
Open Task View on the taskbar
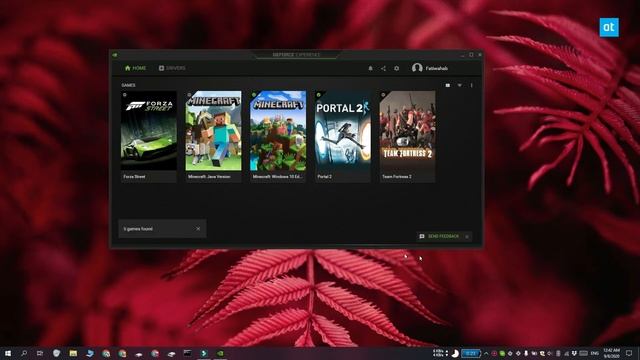click(40, 353)
